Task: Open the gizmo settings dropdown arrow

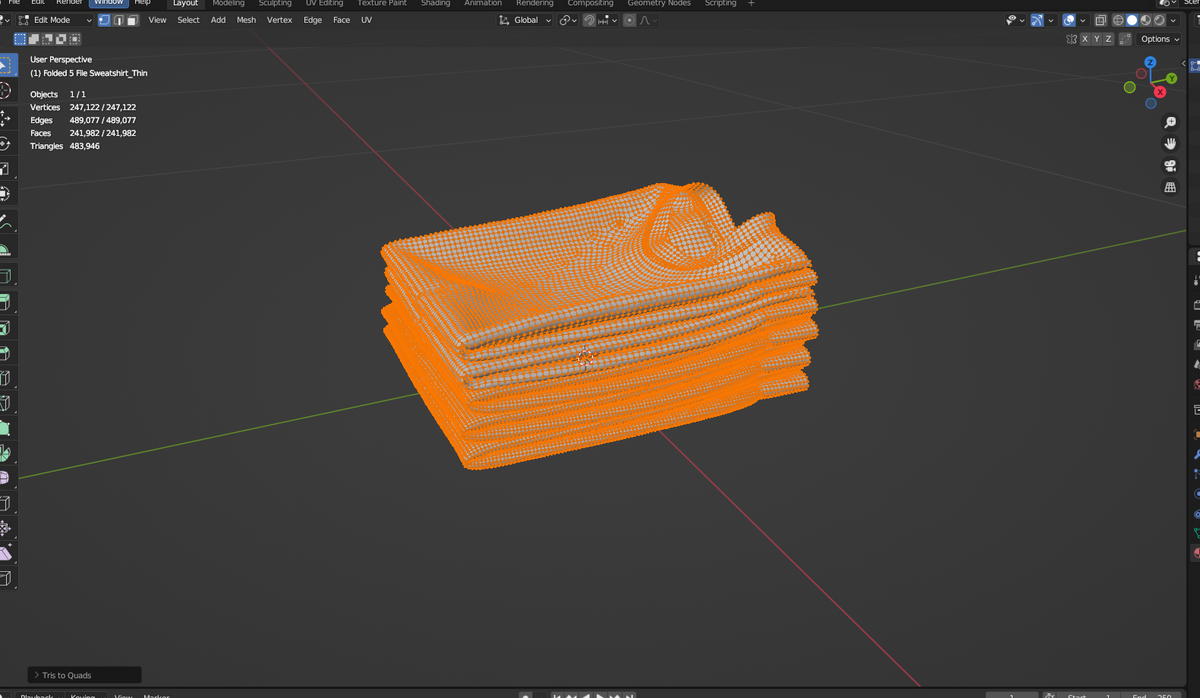Action: click(x=1051, y=20)
